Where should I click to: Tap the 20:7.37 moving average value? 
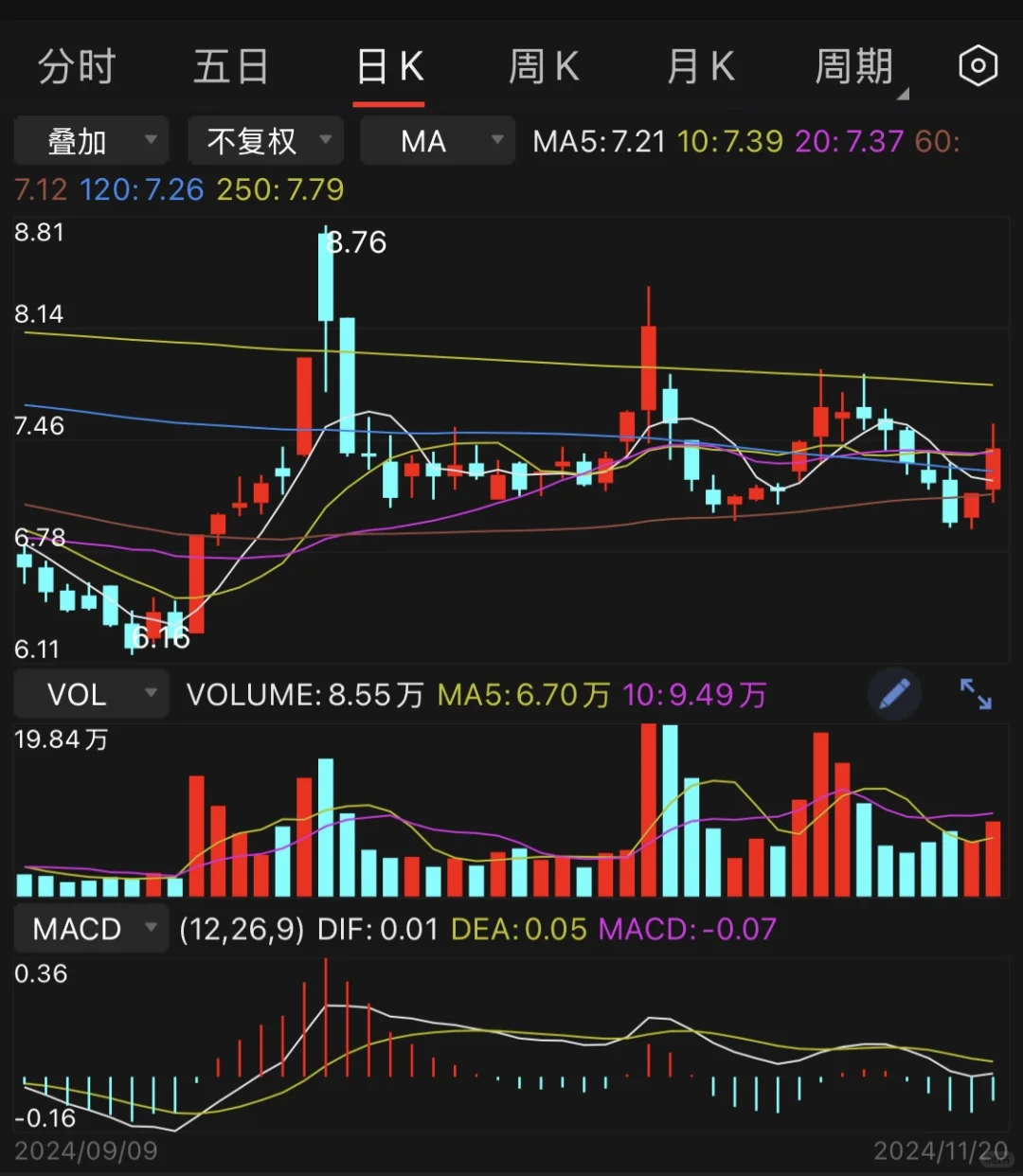tap(850, 141)
